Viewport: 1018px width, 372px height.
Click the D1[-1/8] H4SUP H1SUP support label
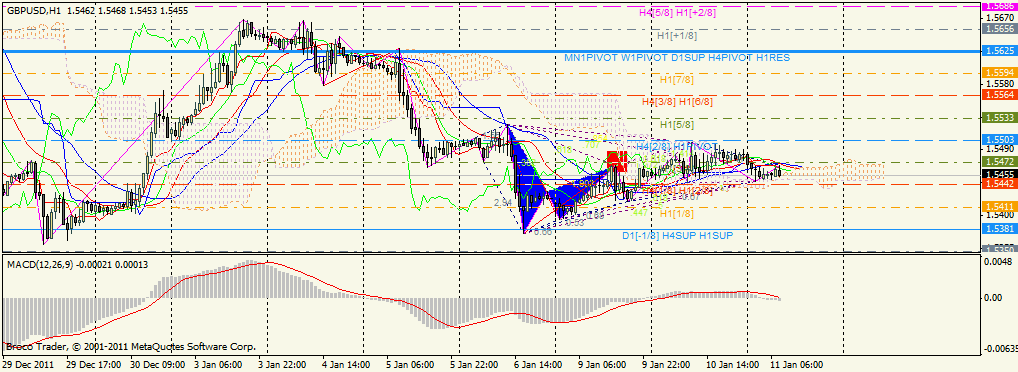677,235
